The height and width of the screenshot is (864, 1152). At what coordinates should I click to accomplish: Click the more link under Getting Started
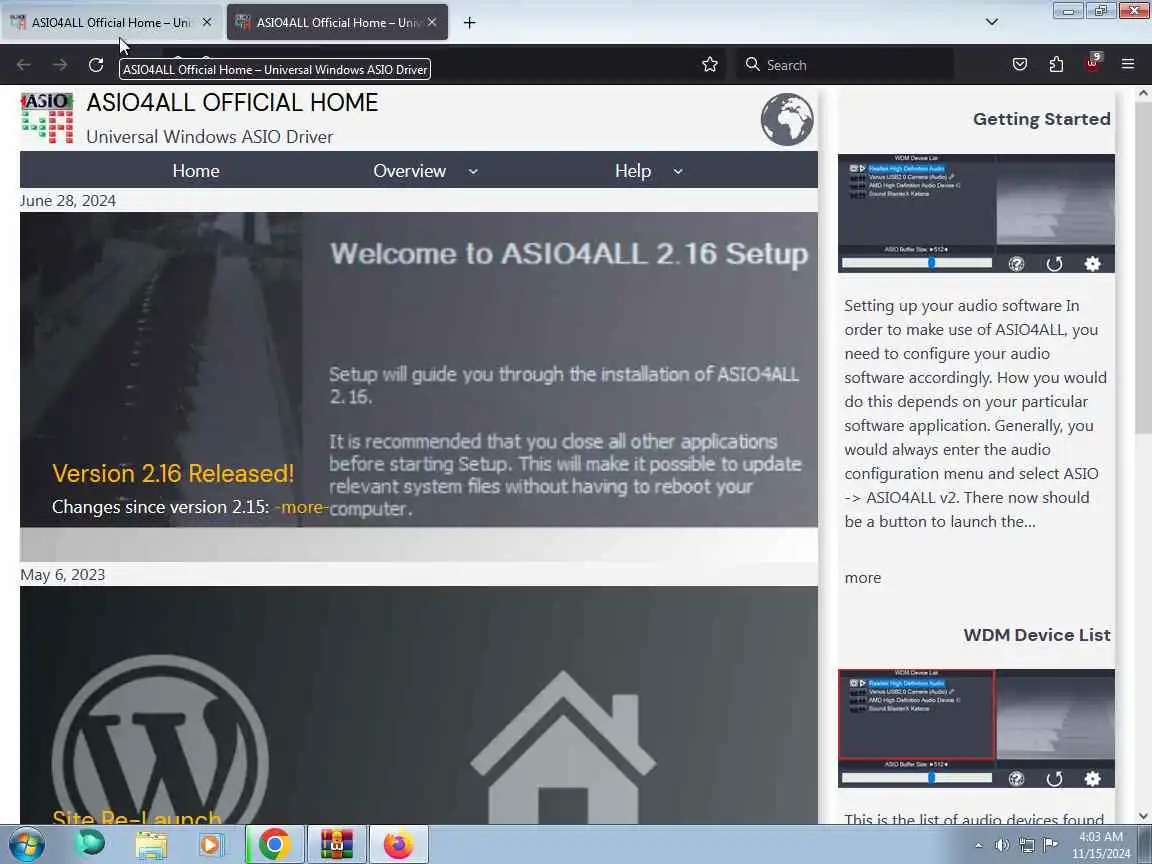[x=863, y=577]
